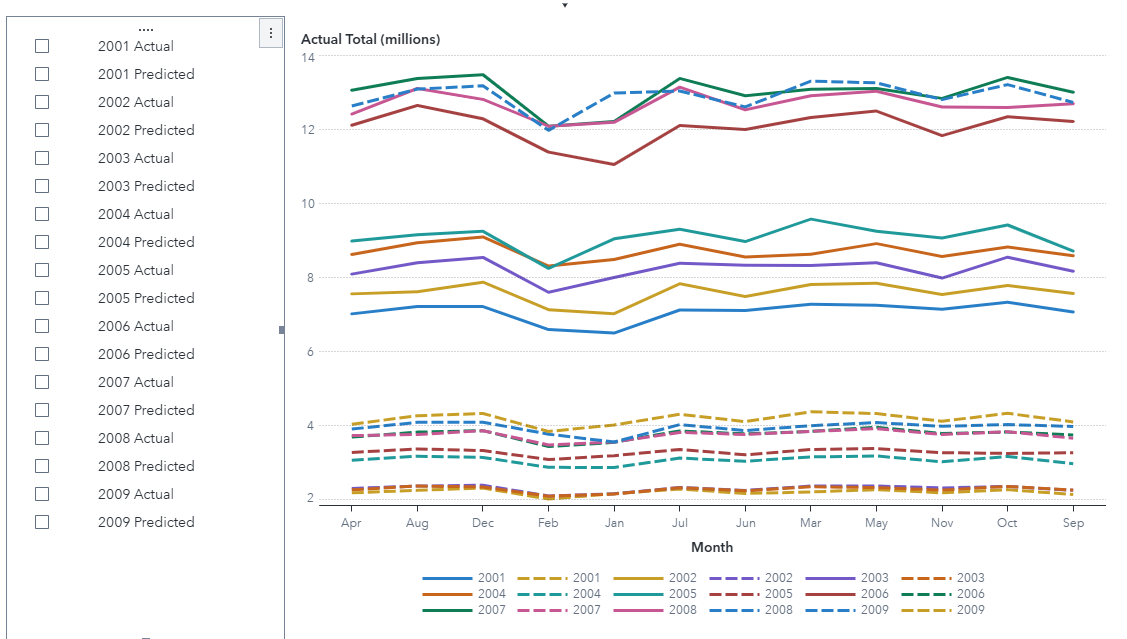Collapse the top panel via the down arrow

tap(564, 5)
